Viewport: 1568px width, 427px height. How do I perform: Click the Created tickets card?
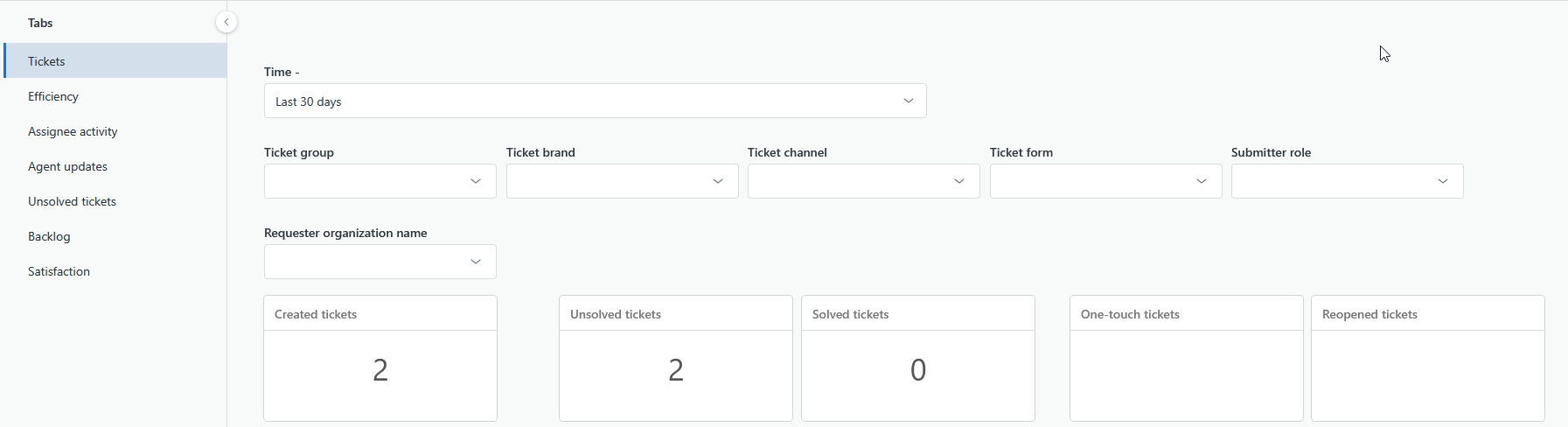tap(380, 359)
